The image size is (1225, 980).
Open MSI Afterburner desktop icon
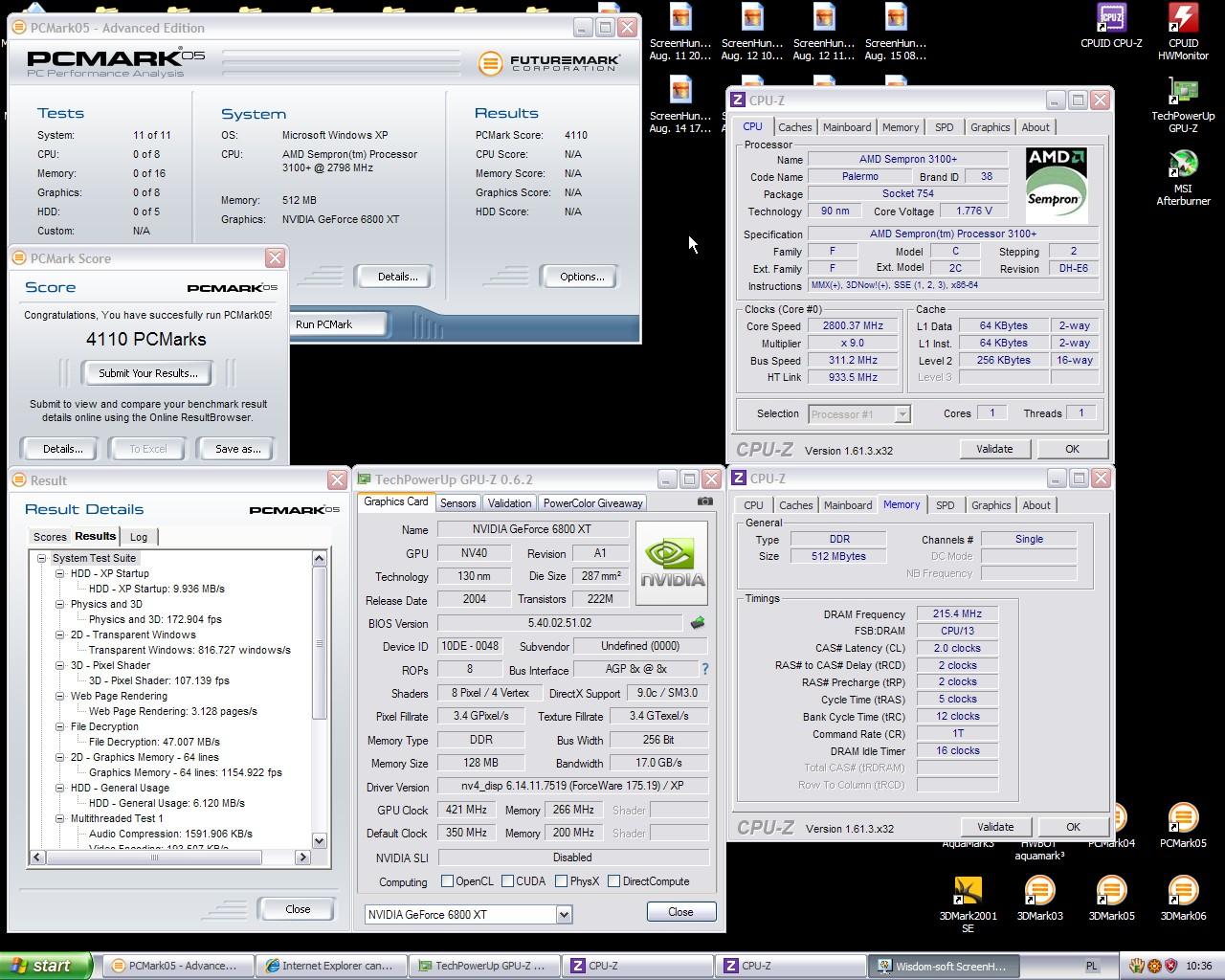1183,179
